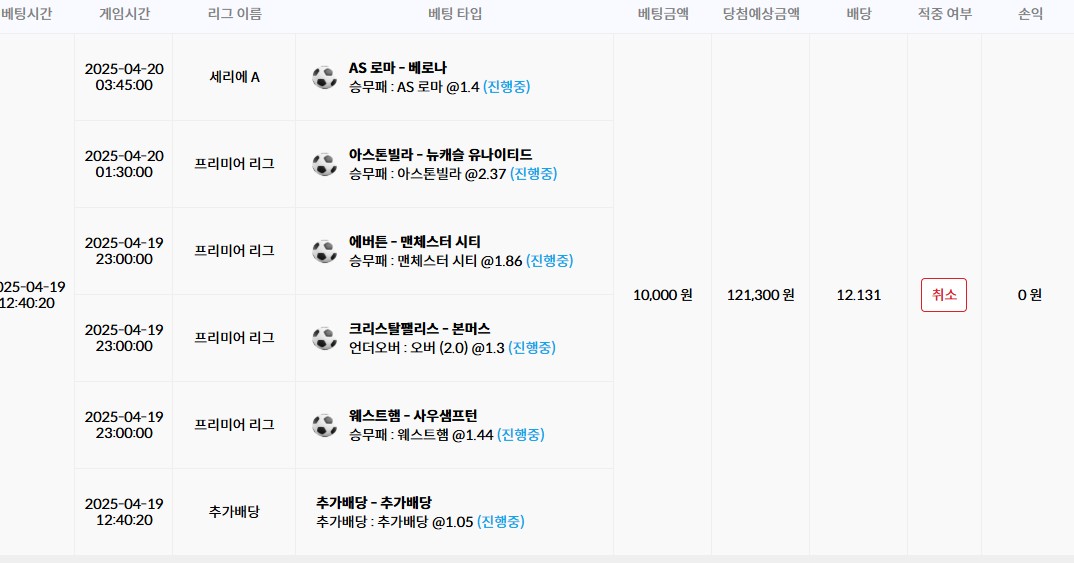Click the 적중 여부 column header
Image resolution: width=1074 pixels, height=563 pixels.
(944, 15)
